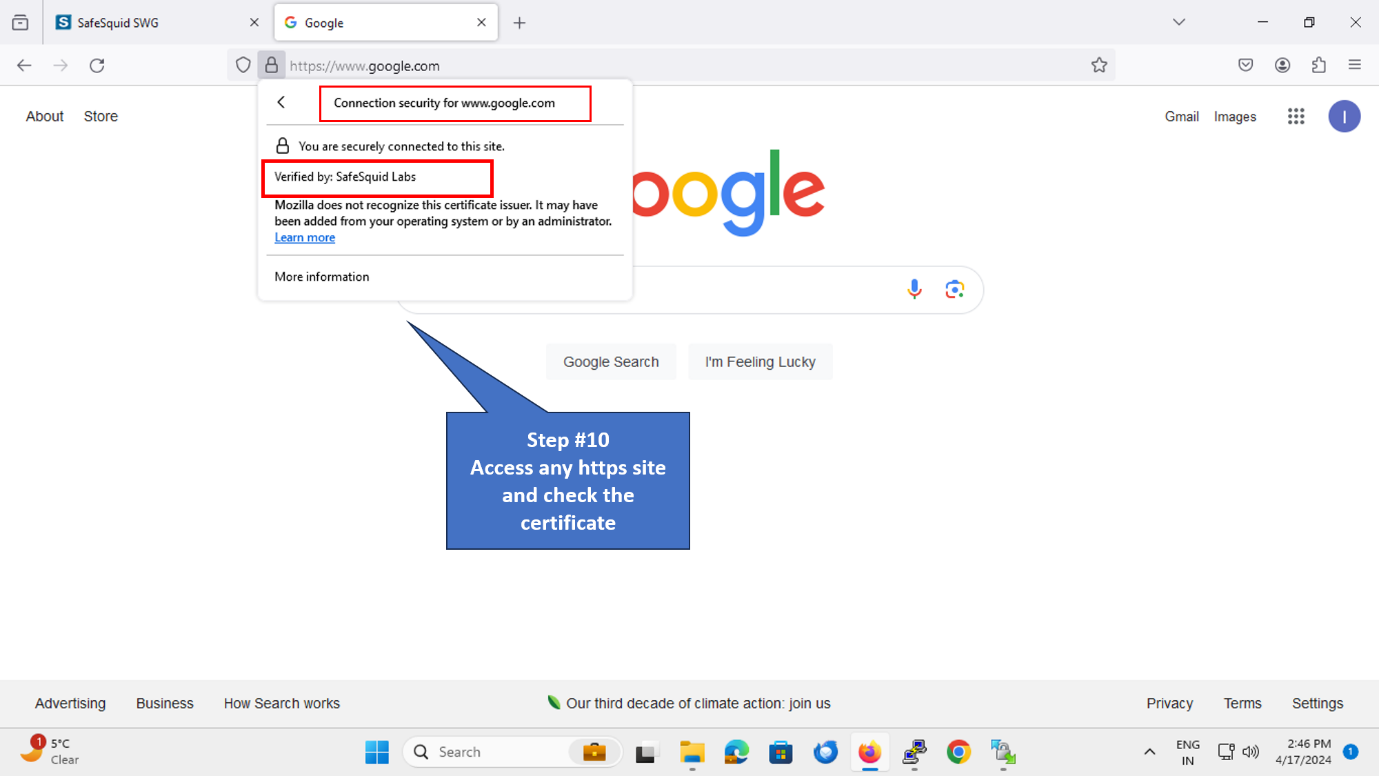
Task: Open the Save to Pocket icon
Action: (1245, 65)
